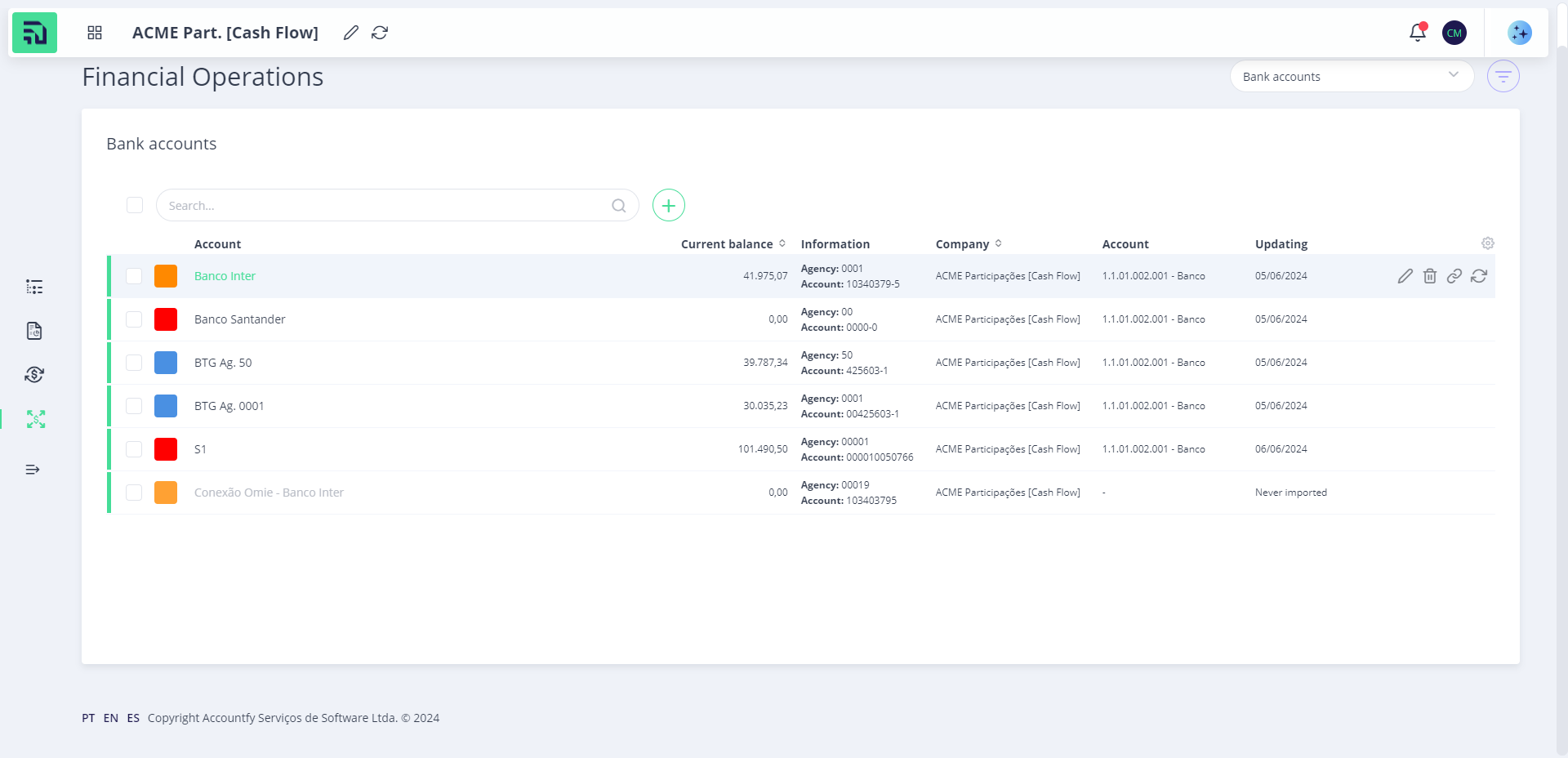Switch language to ES
The image size is (1568, 758).
133,718
